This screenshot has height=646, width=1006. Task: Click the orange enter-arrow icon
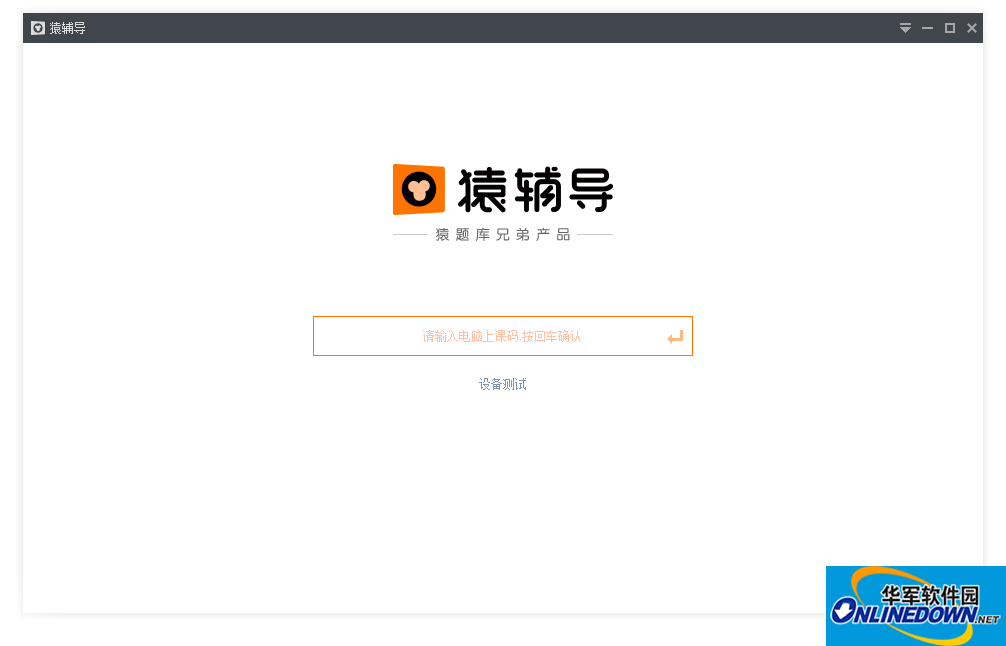click(675, 337)
